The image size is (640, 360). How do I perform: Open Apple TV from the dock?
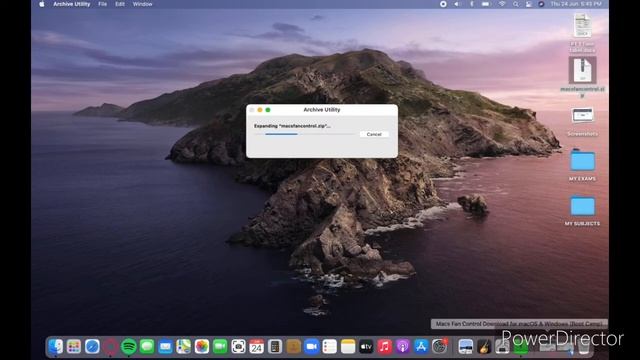coord(366,347)
